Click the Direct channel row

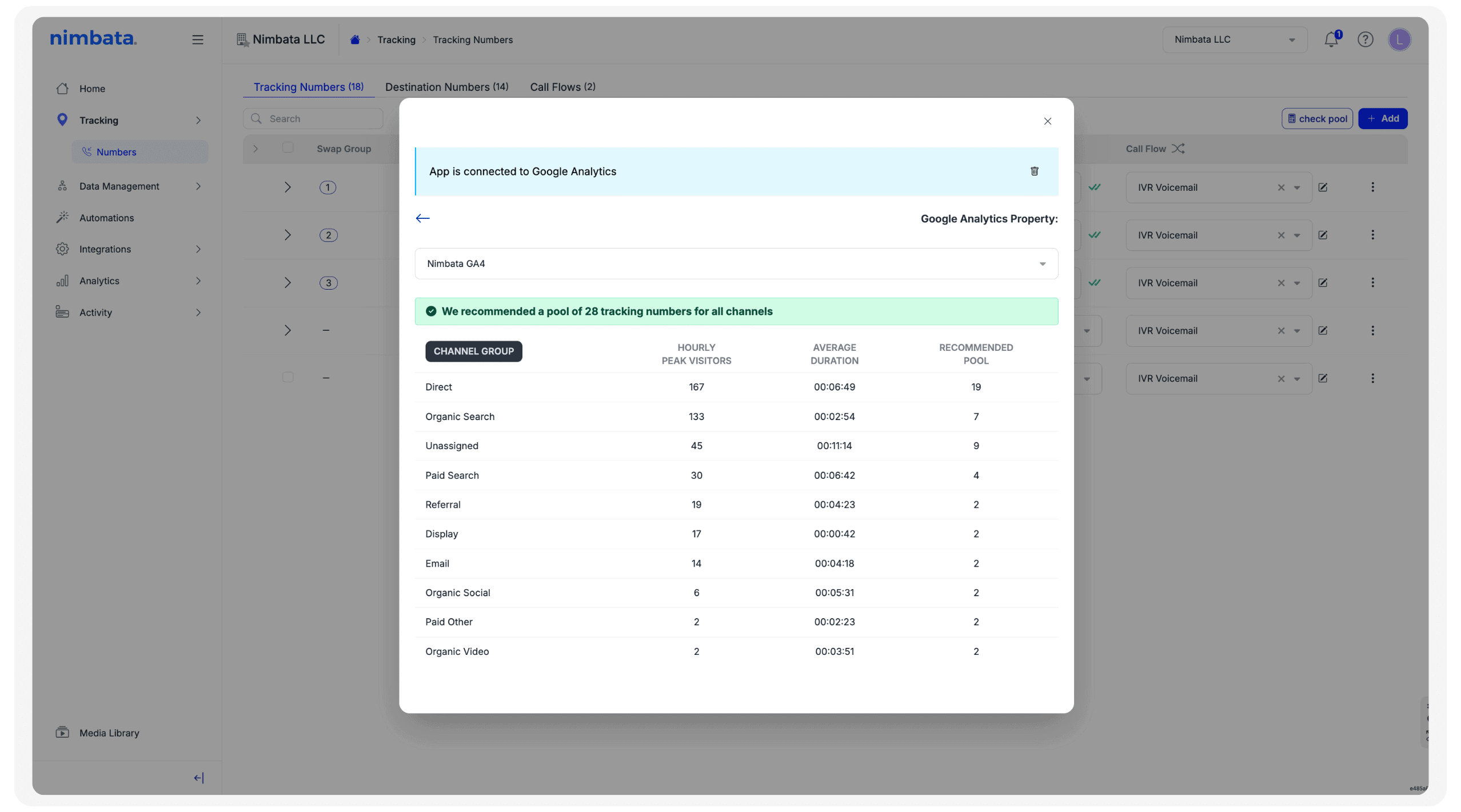click(736, 387)
